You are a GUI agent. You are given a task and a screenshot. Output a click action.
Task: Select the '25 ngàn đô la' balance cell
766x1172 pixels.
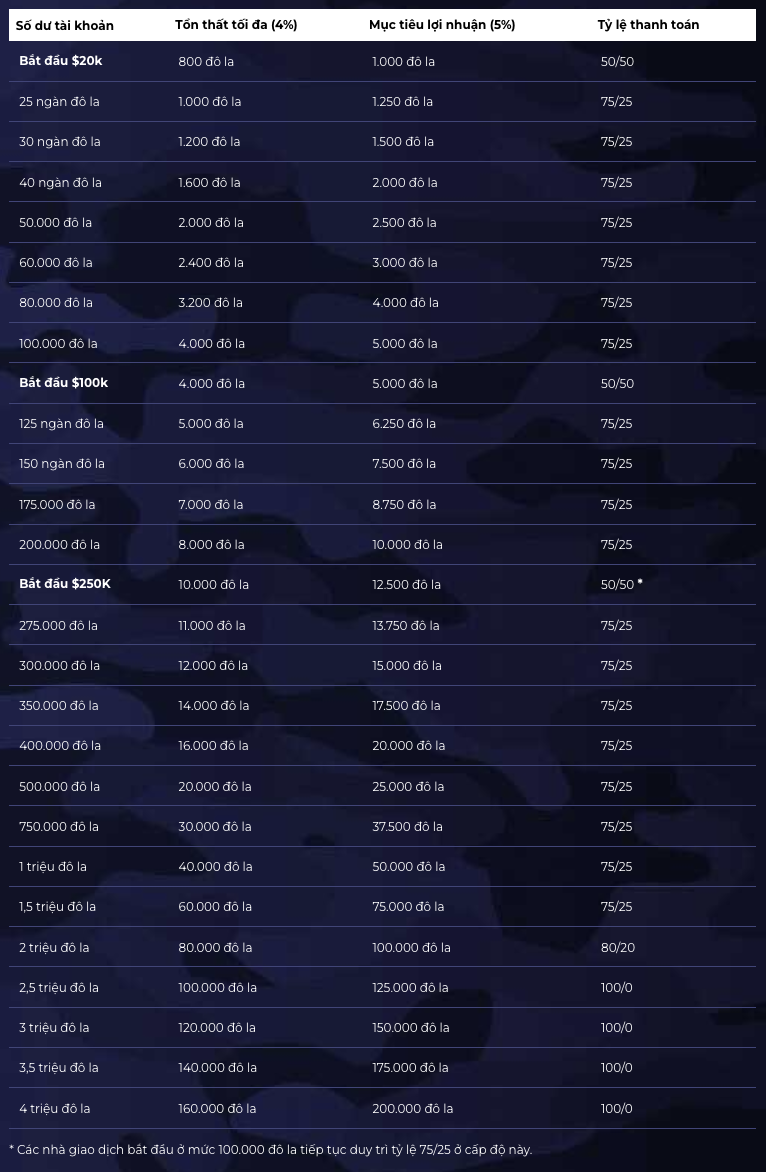pos(59,102)
